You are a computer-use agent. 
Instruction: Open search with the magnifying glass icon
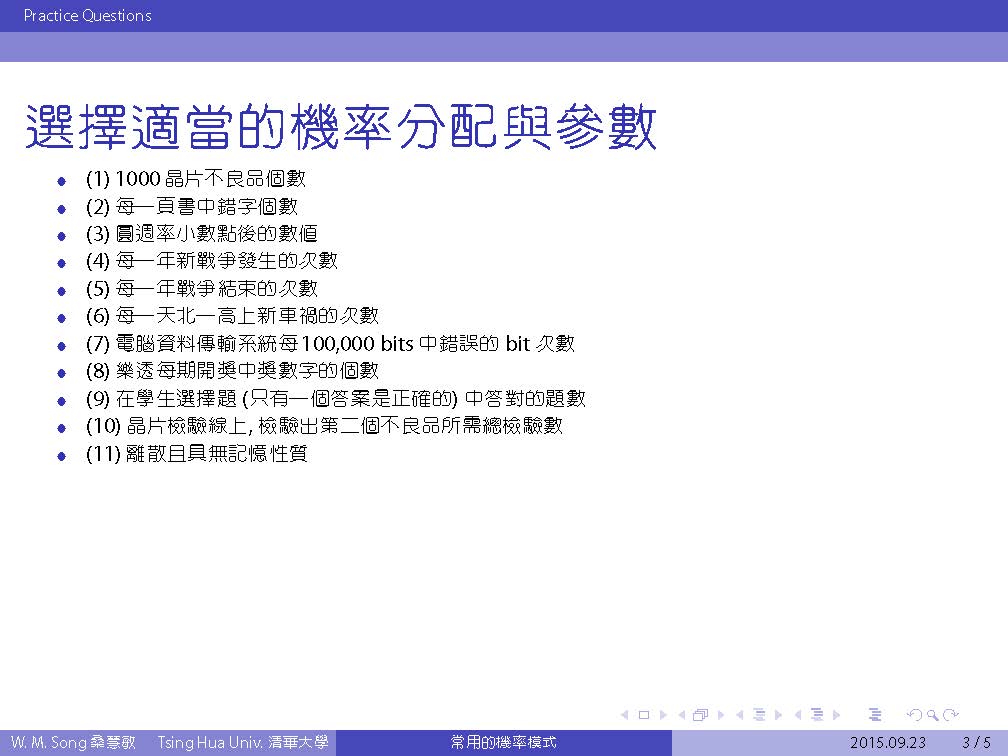point(932,715)
